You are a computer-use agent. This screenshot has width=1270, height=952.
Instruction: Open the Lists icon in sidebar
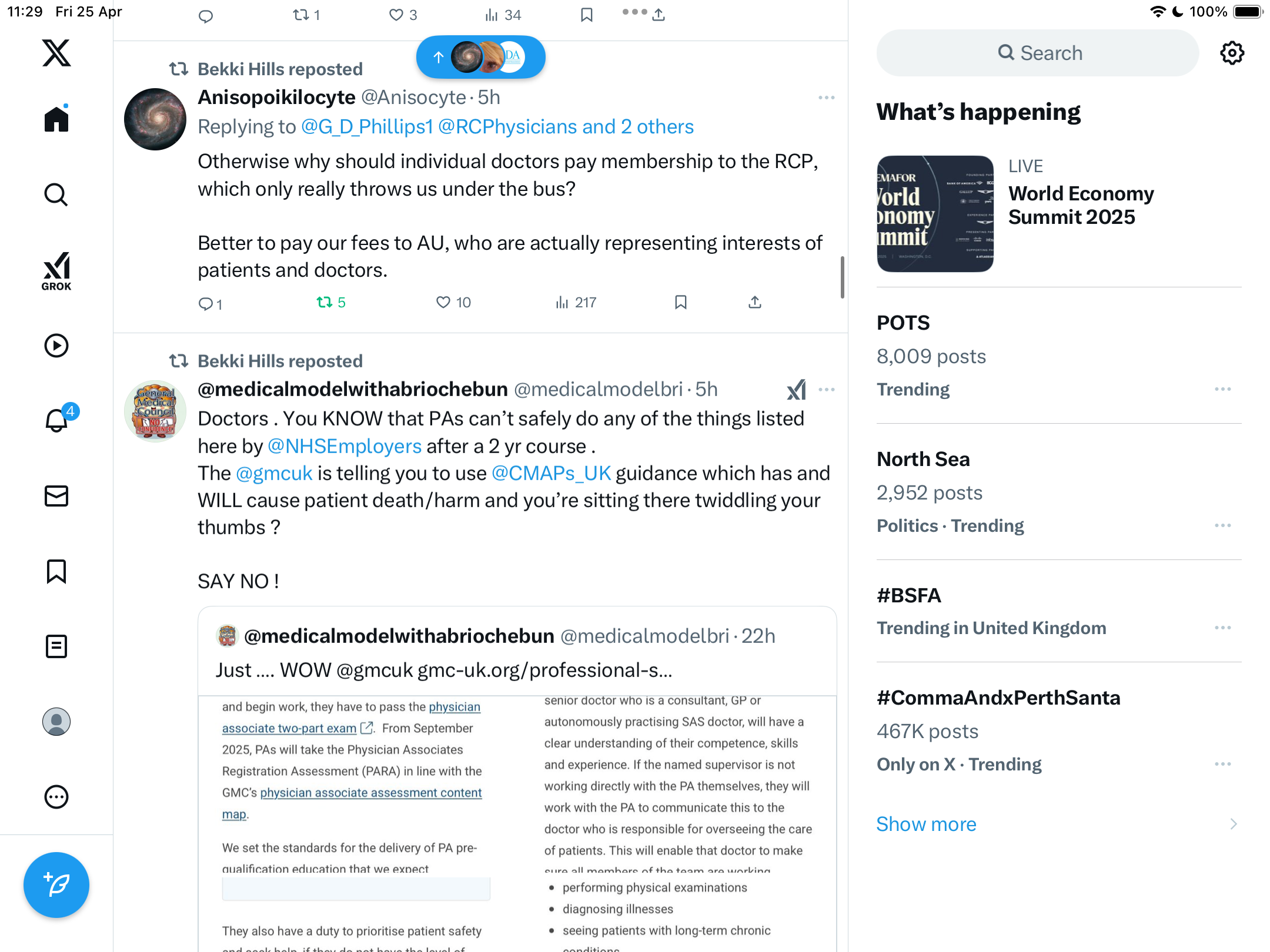[x=56, y=646]
